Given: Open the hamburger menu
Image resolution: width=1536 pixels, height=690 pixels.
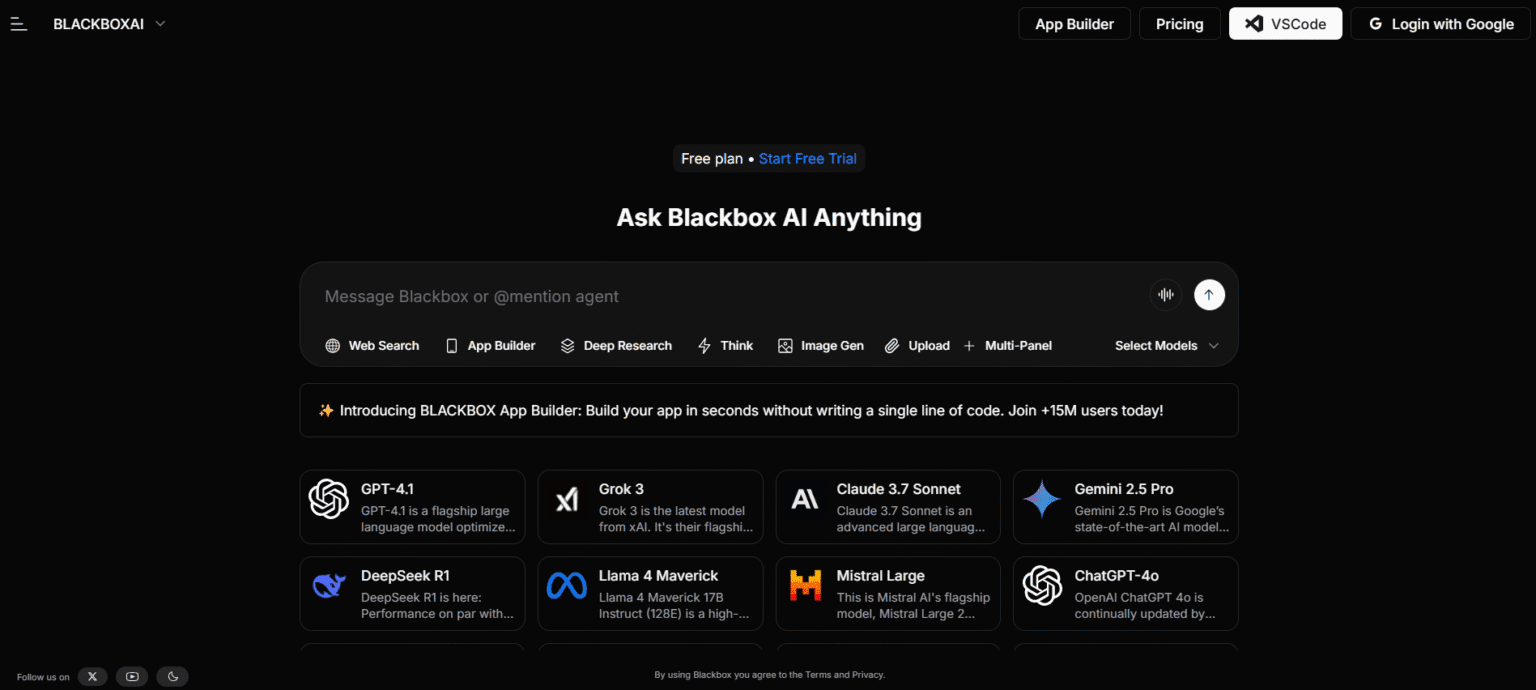Looking at the screenshot, I should pos(18,23).
